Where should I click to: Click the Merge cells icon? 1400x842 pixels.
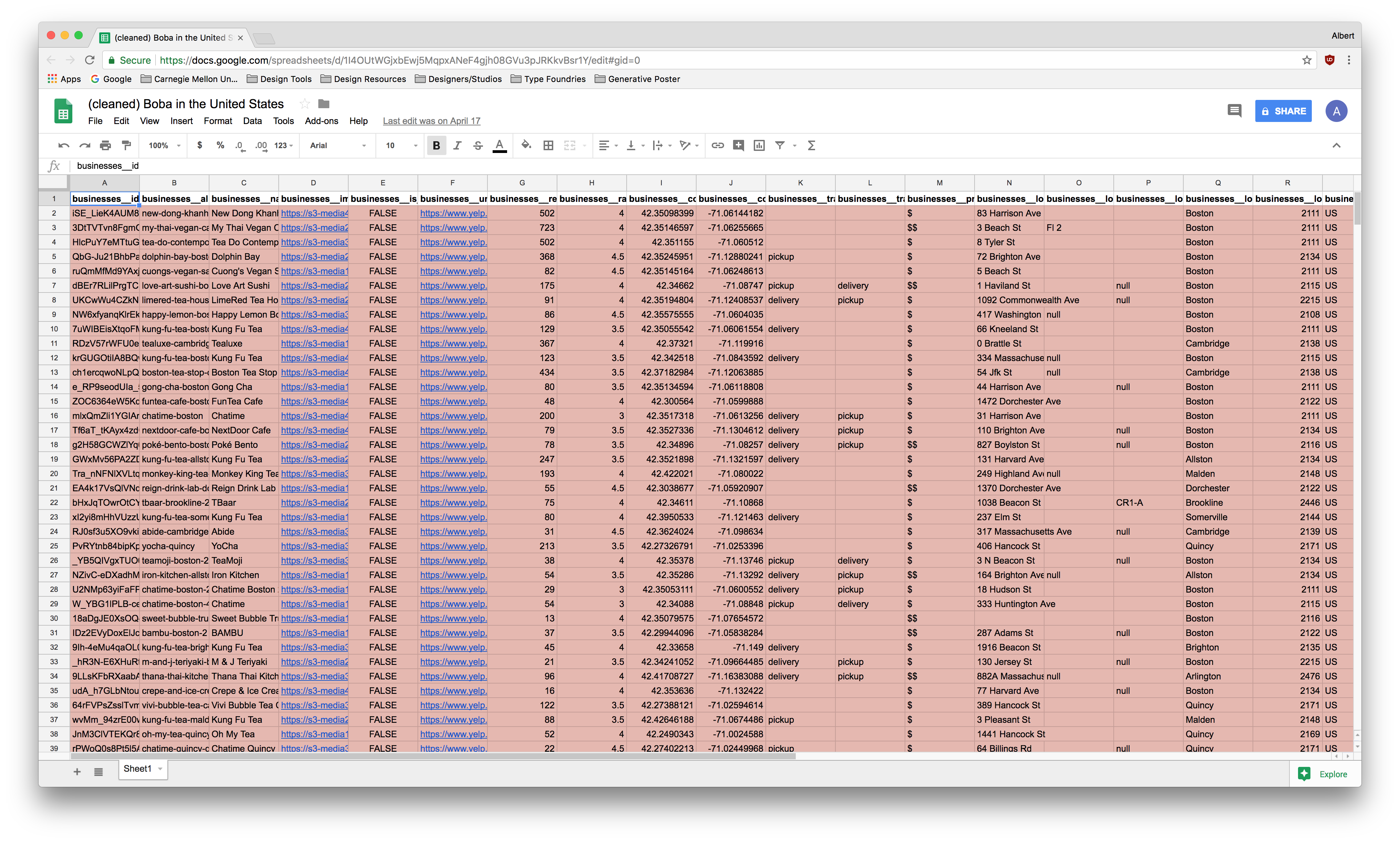(569, 146)
